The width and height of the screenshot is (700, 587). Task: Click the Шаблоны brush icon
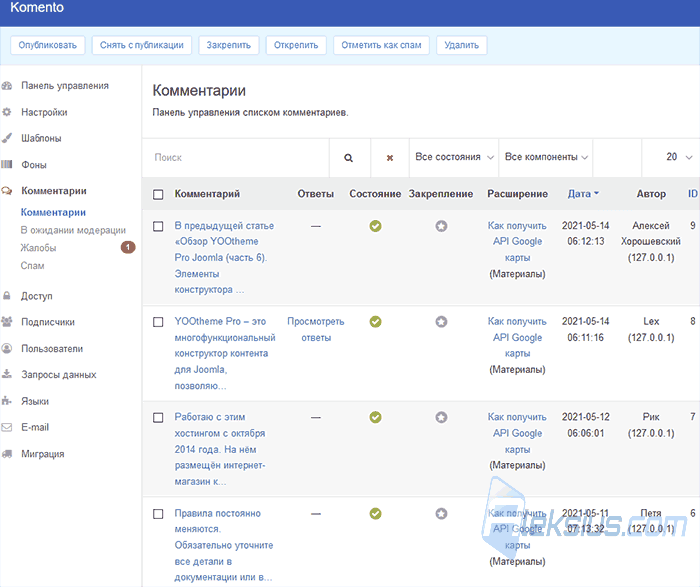click(7, 138)
